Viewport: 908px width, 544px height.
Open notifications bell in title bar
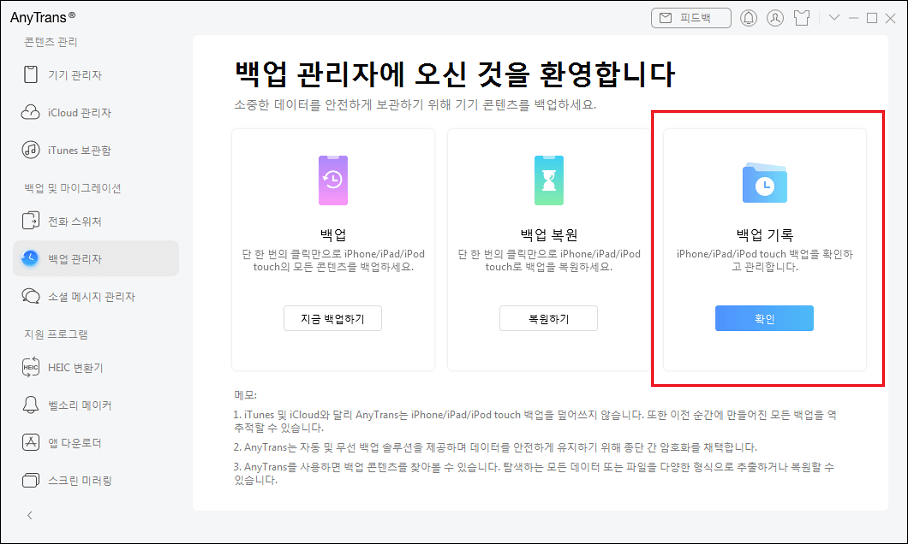748,18
